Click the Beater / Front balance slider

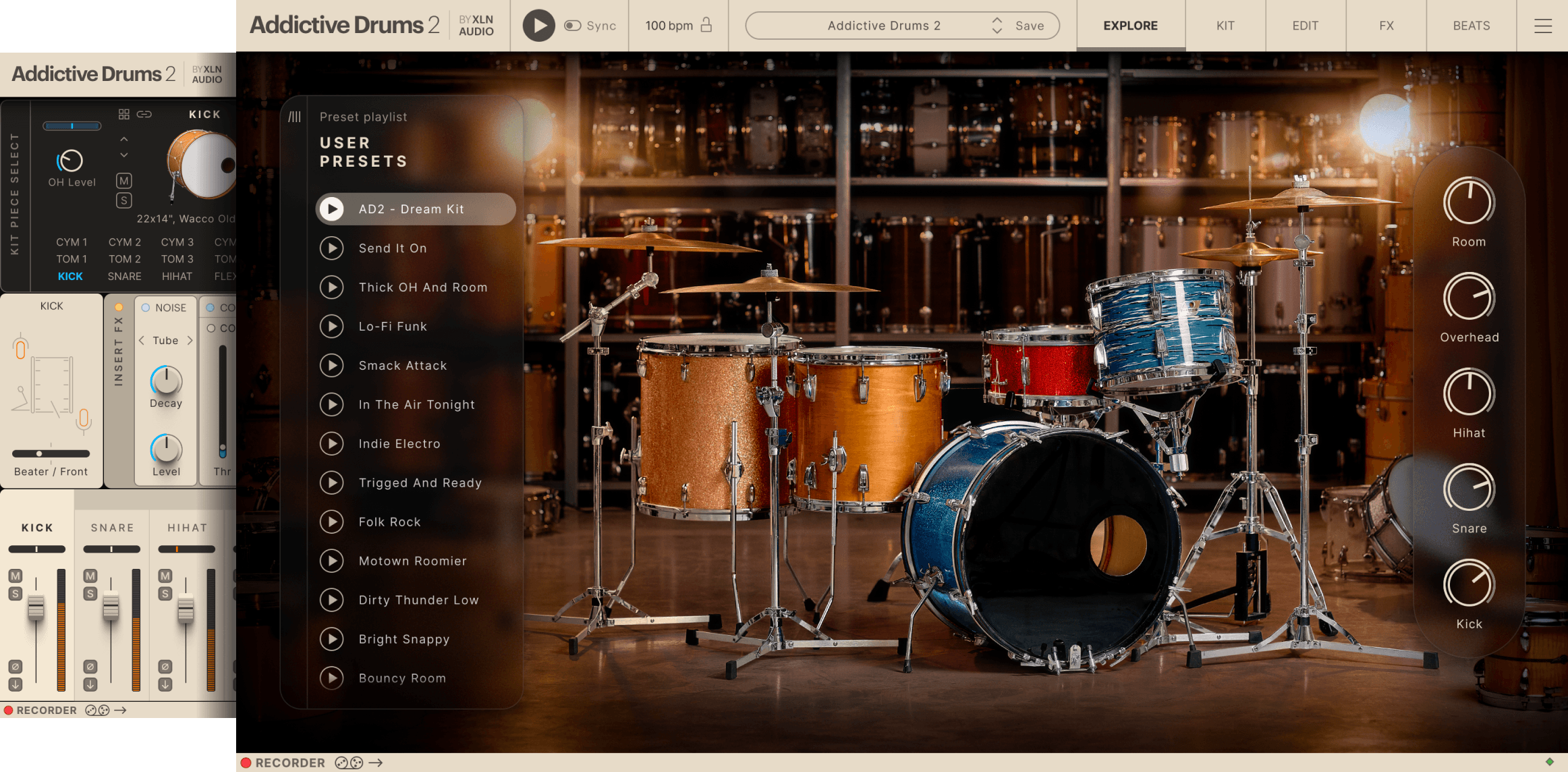pos(51,453)
